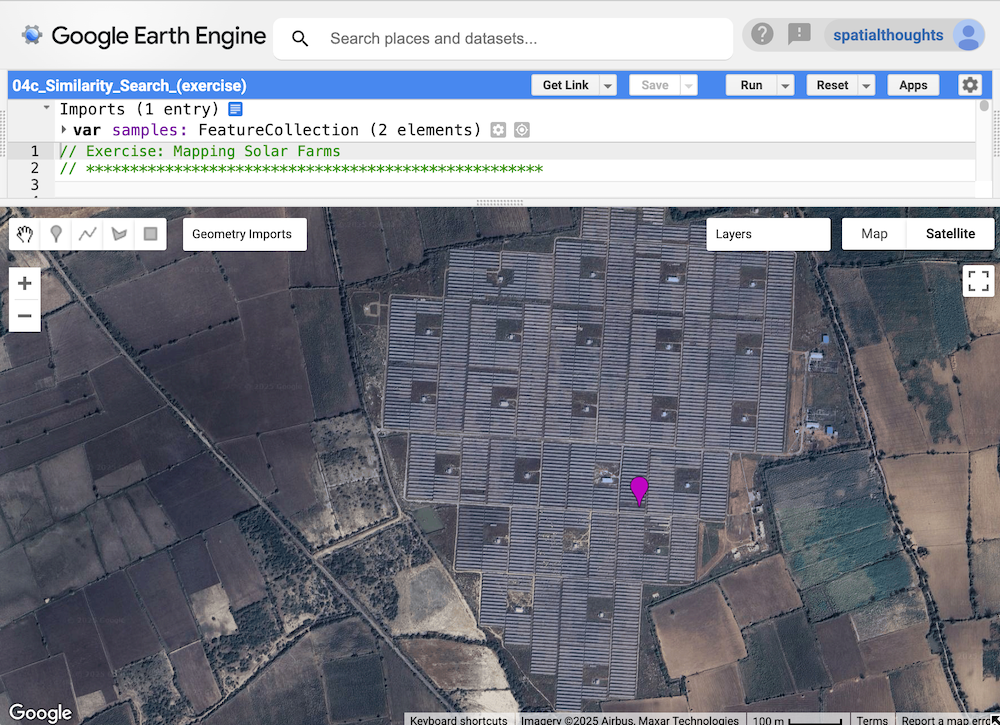Click the Run button
Viewport: 1000px width, 725px height.
click(x=751, y=86)
